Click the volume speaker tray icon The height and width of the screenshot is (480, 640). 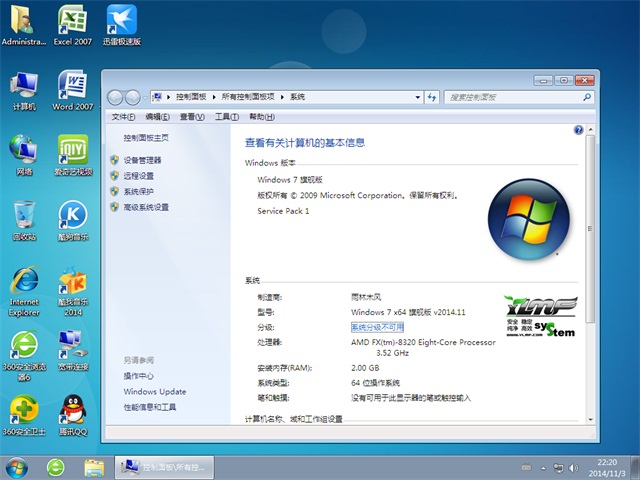573,468
